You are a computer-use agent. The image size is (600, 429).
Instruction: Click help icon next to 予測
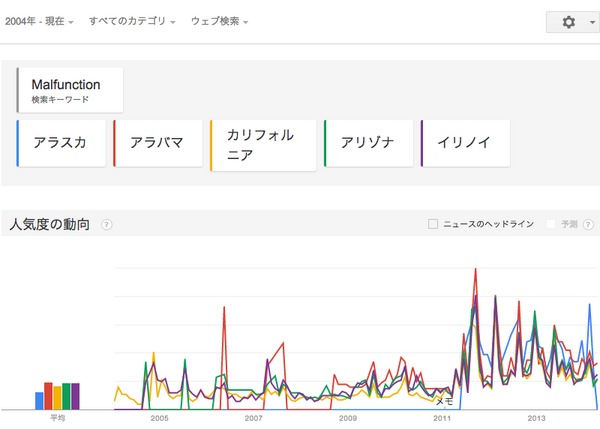(x=590, y=225)
